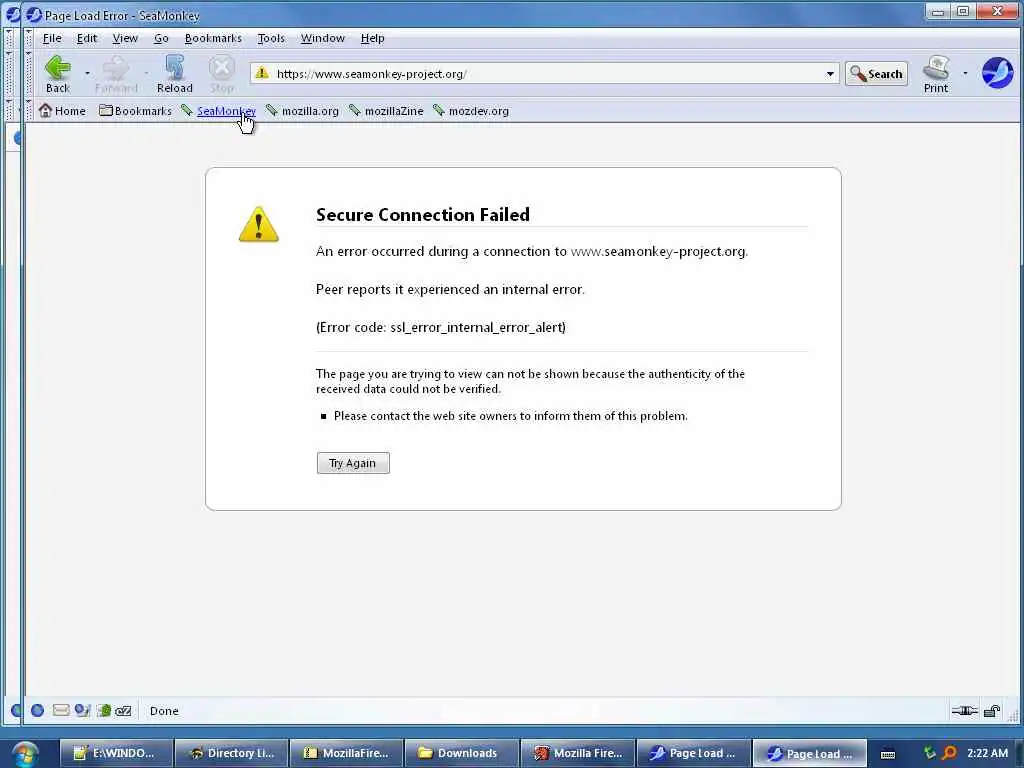The image size is (1024, 768).
Task: Collapse the navigation toolbar grippy handle
Action: 29,73
